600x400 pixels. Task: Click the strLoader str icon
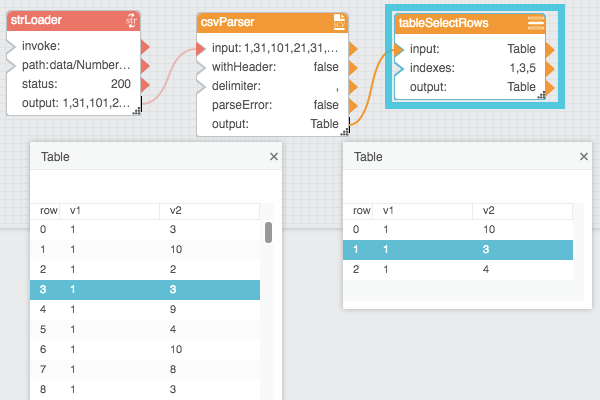click(x=131, y=20)
